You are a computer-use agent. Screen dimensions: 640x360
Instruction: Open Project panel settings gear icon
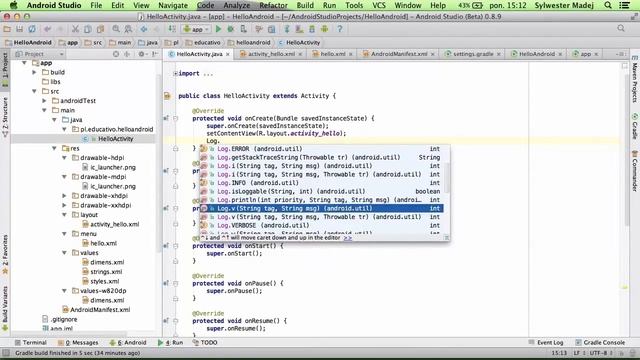click(x=141, y=54)
